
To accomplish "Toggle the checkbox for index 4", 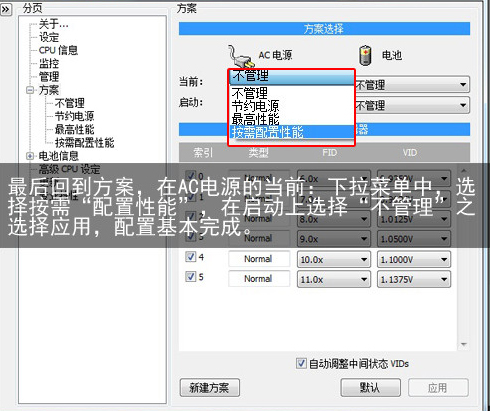I will (x=190, y=257).
